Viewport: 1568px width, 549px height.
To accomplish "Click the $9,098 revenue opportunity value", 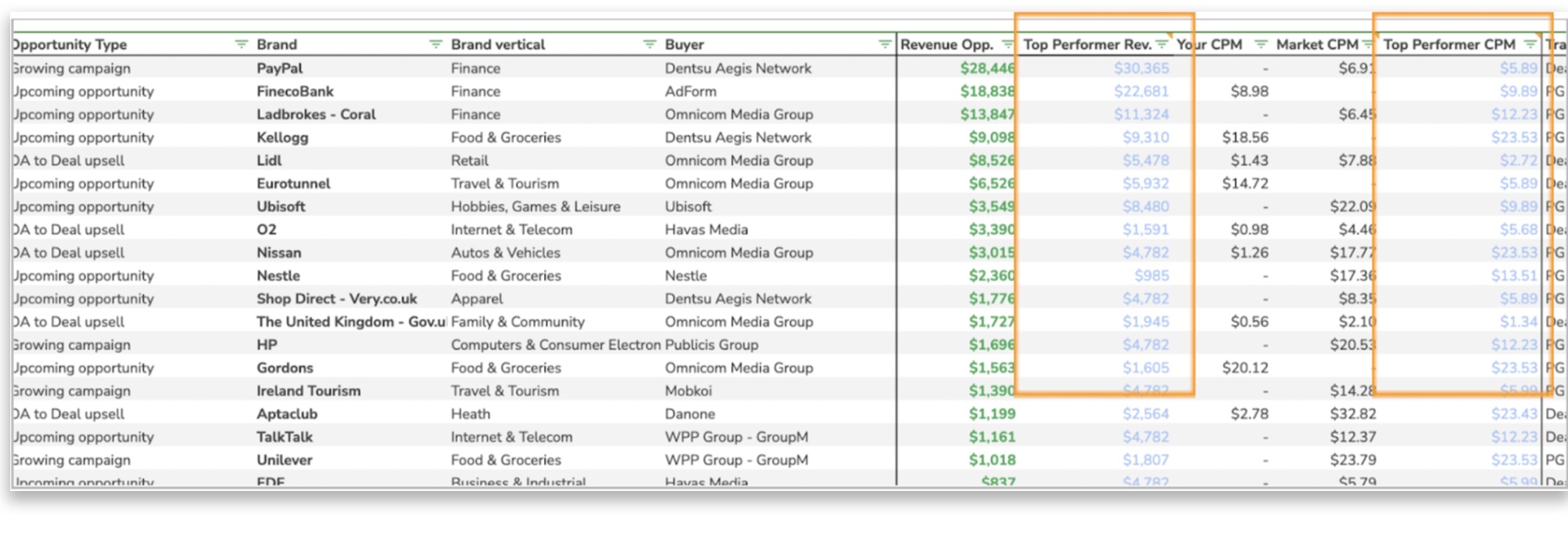I will (992, 137).
